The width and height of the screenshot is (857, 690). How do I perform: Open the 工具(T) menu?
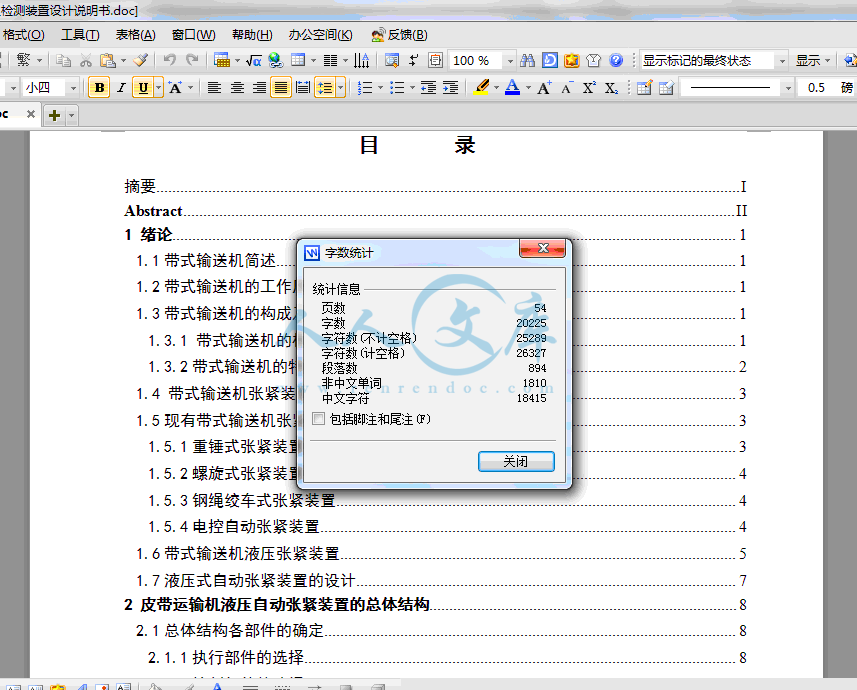pos(80,35)
